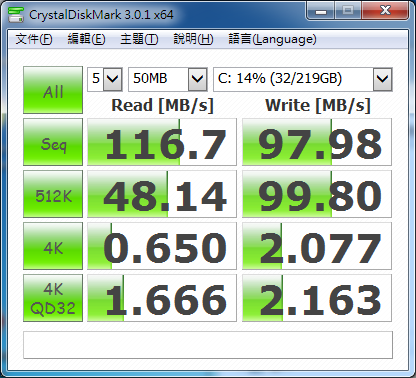
Task: Select the 512K read result 48.14
Action: pos(162,194)
